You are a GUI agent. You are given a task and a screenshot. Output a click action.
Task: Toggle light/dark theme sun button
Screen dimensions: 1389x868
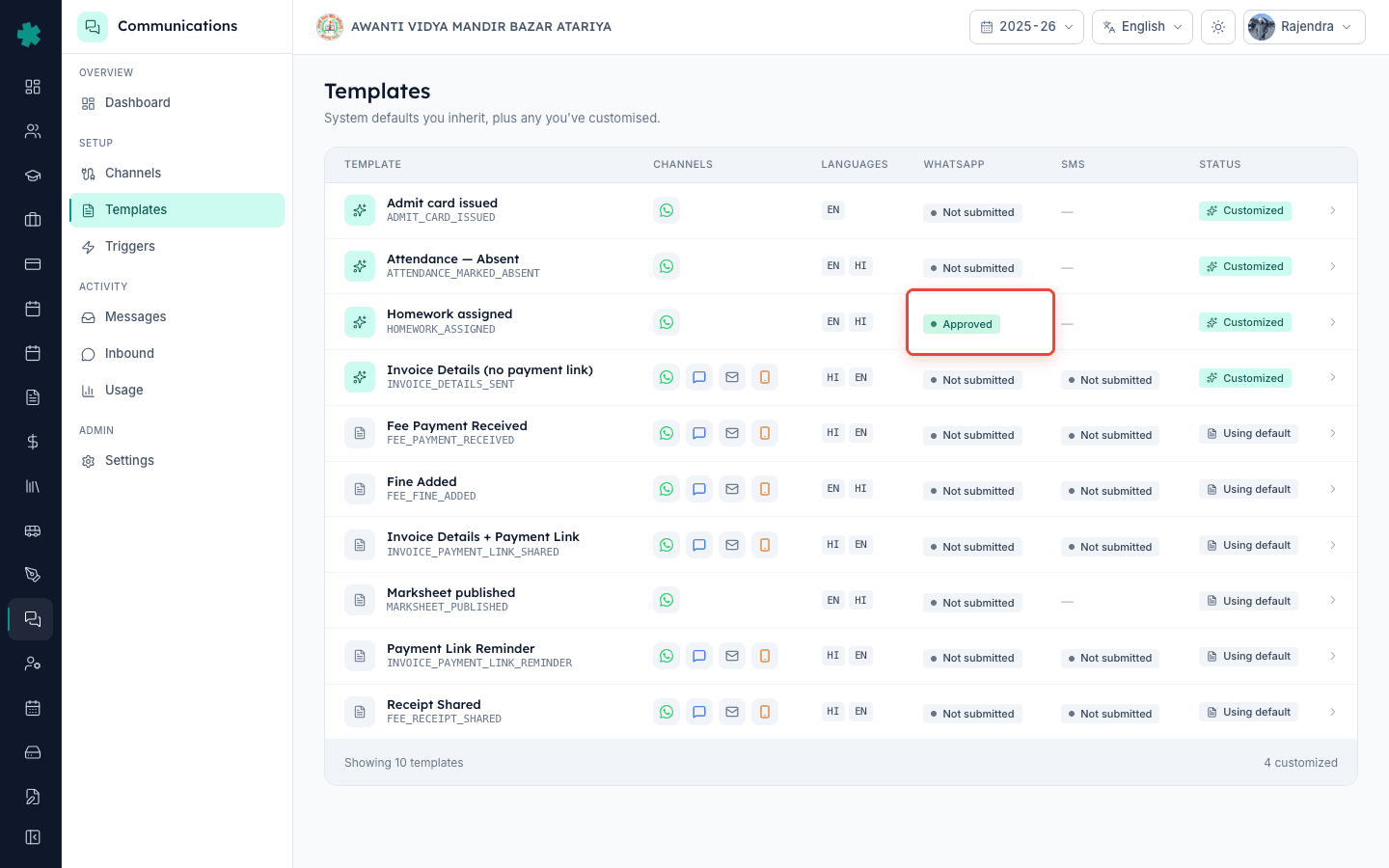point(1218,27)
